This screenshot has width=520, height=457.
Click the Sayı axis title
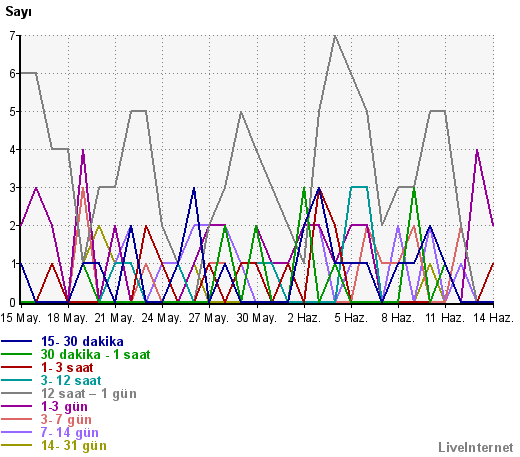19,12
